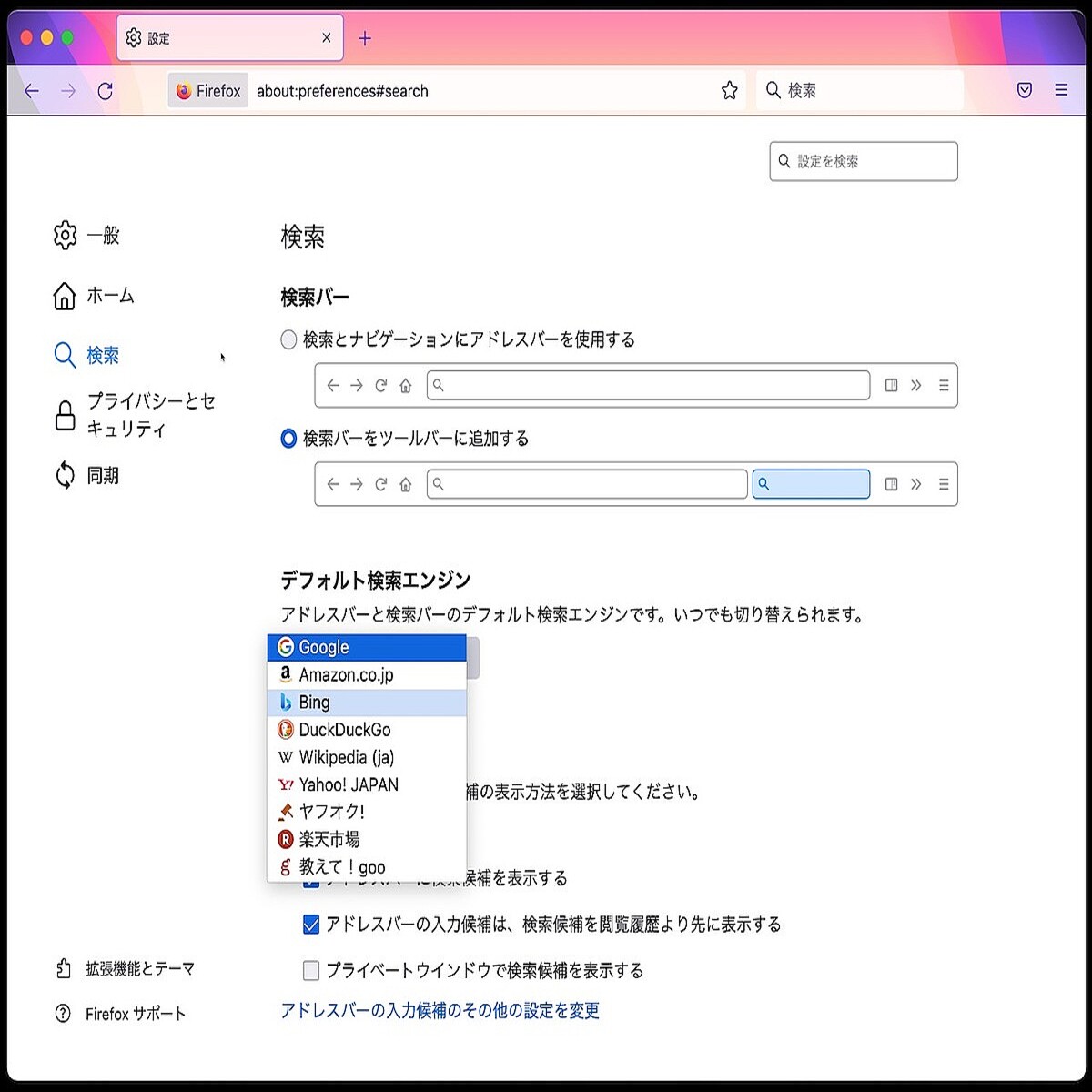This screenshot has height=1092, width=1092.
Task: Click the ホーム home icon in sidebar
Action: (64, 295)
